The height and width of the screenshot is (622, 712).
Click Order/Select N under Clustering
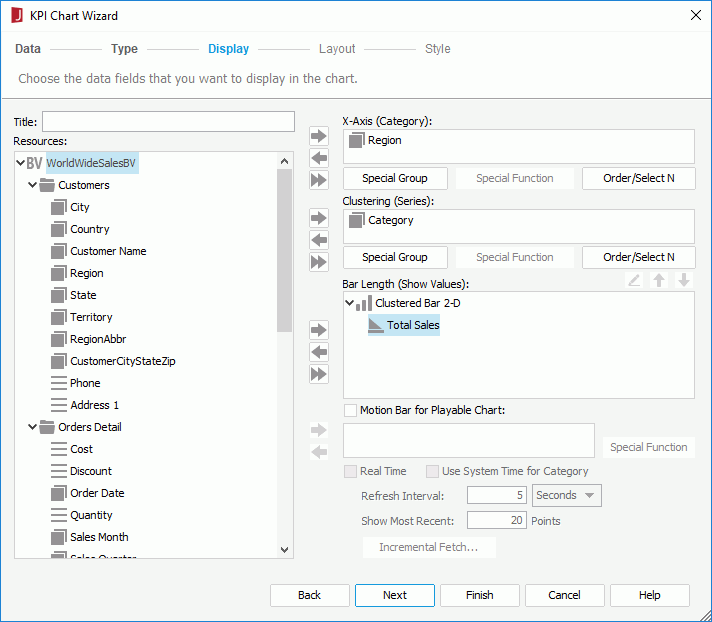tap(638, 257)
